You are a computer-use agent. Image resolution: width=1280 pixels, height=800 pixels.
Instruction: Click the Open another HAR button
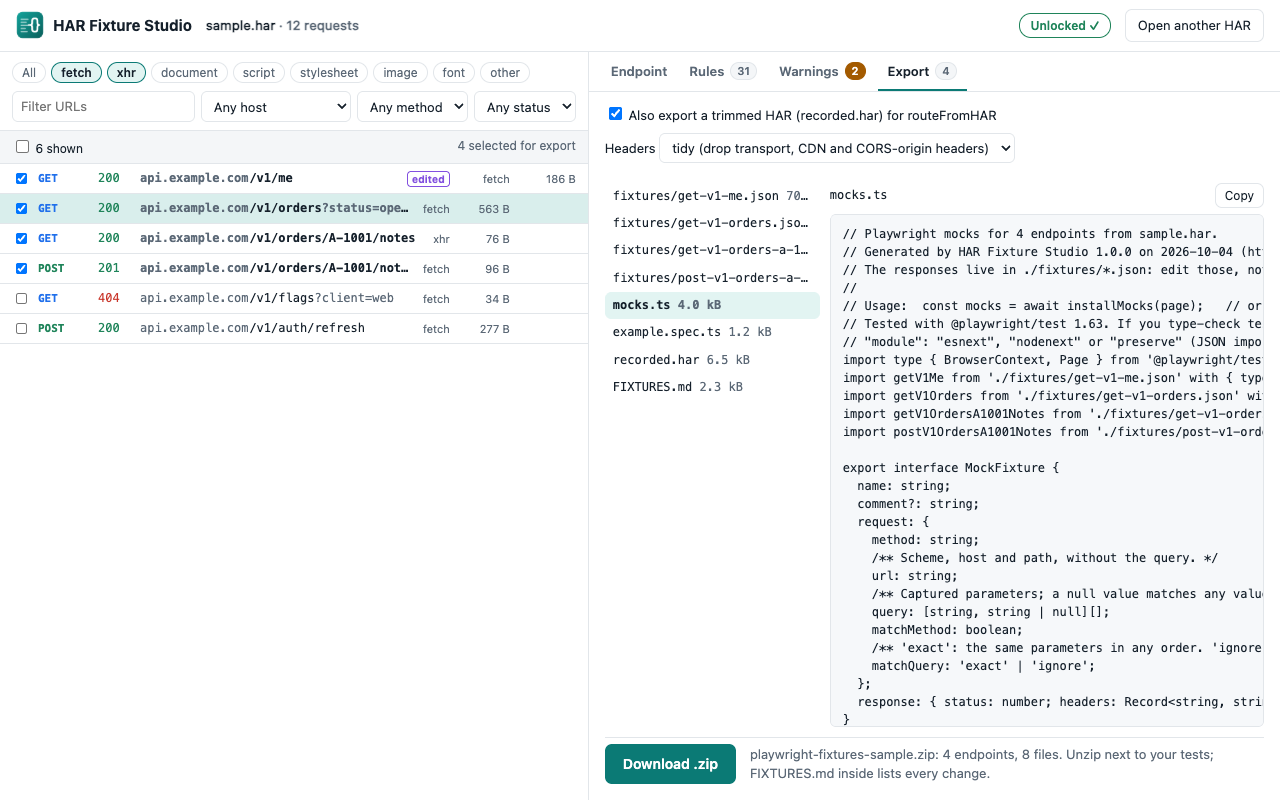(1194, 25)
